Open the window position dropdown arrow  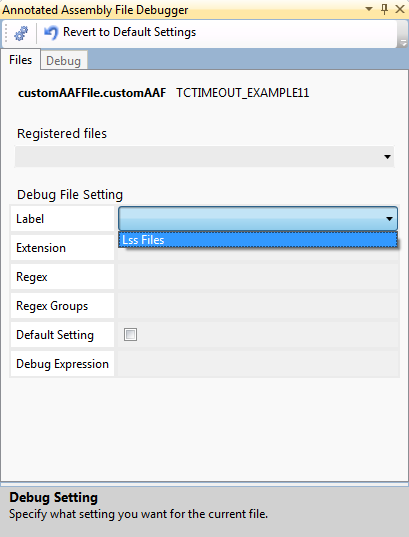[x=369, y=9]
